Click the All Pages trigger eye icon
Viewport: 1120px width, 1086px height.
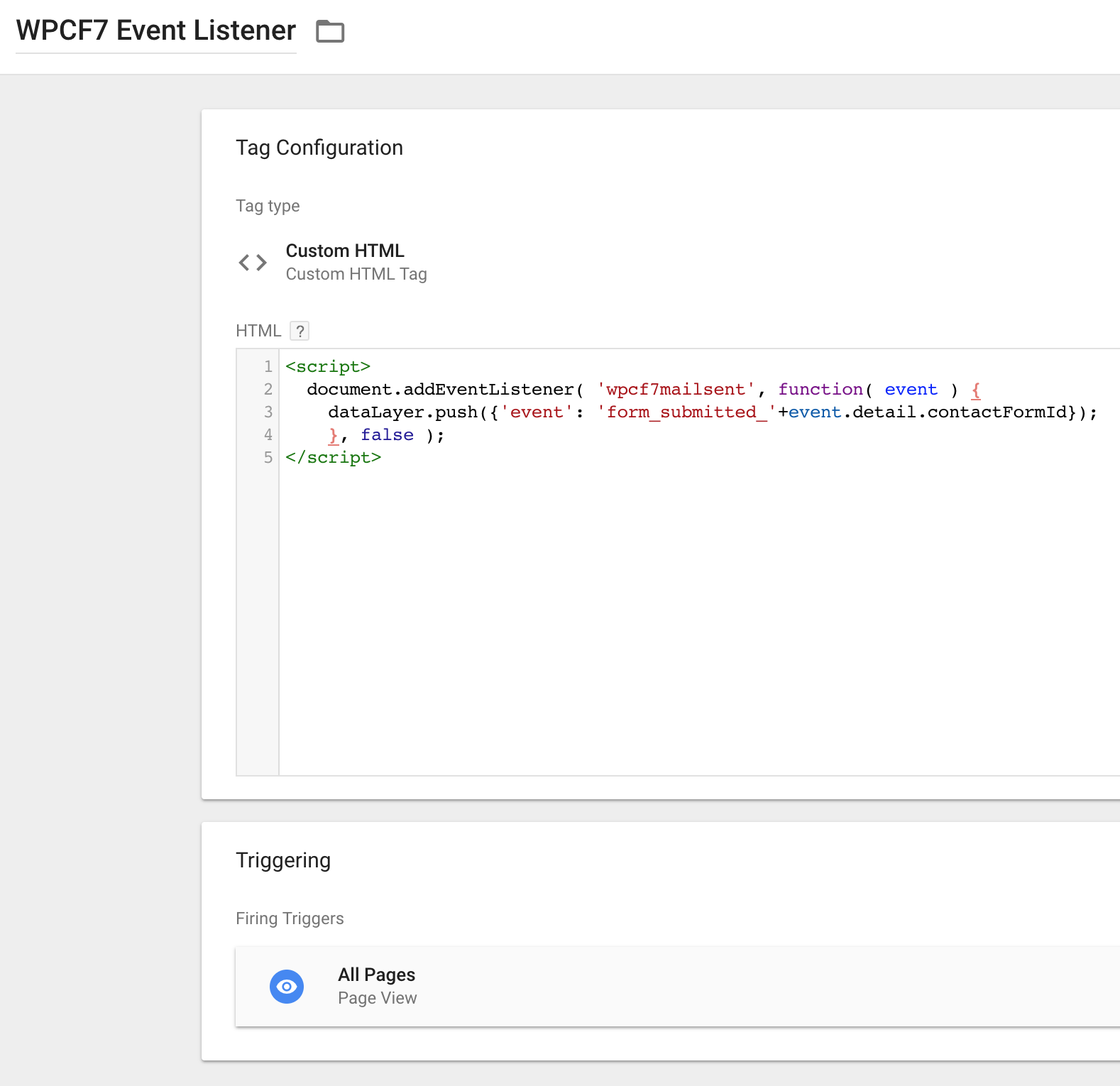tap(287, 987)
